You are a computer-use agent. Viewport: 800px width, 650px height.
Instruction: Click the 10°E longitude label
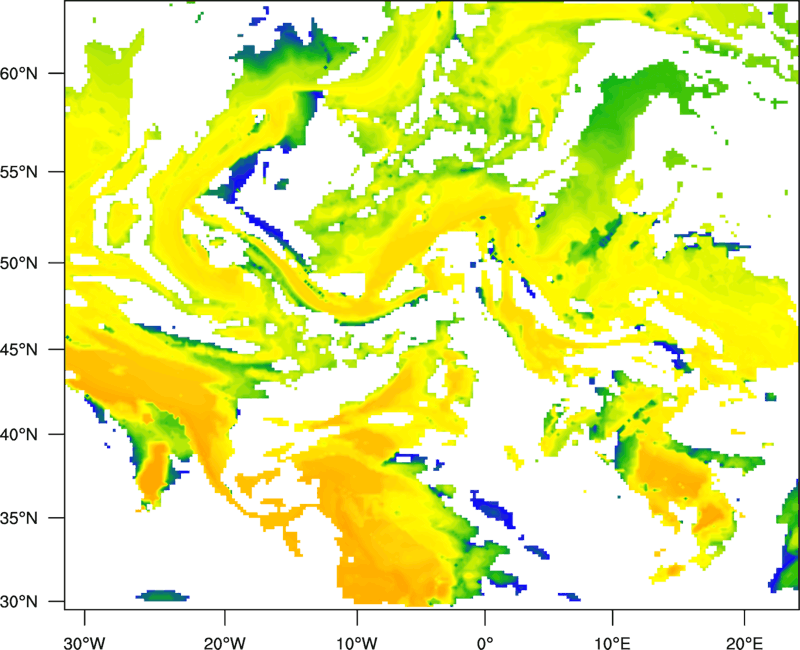tap(612, 643)
